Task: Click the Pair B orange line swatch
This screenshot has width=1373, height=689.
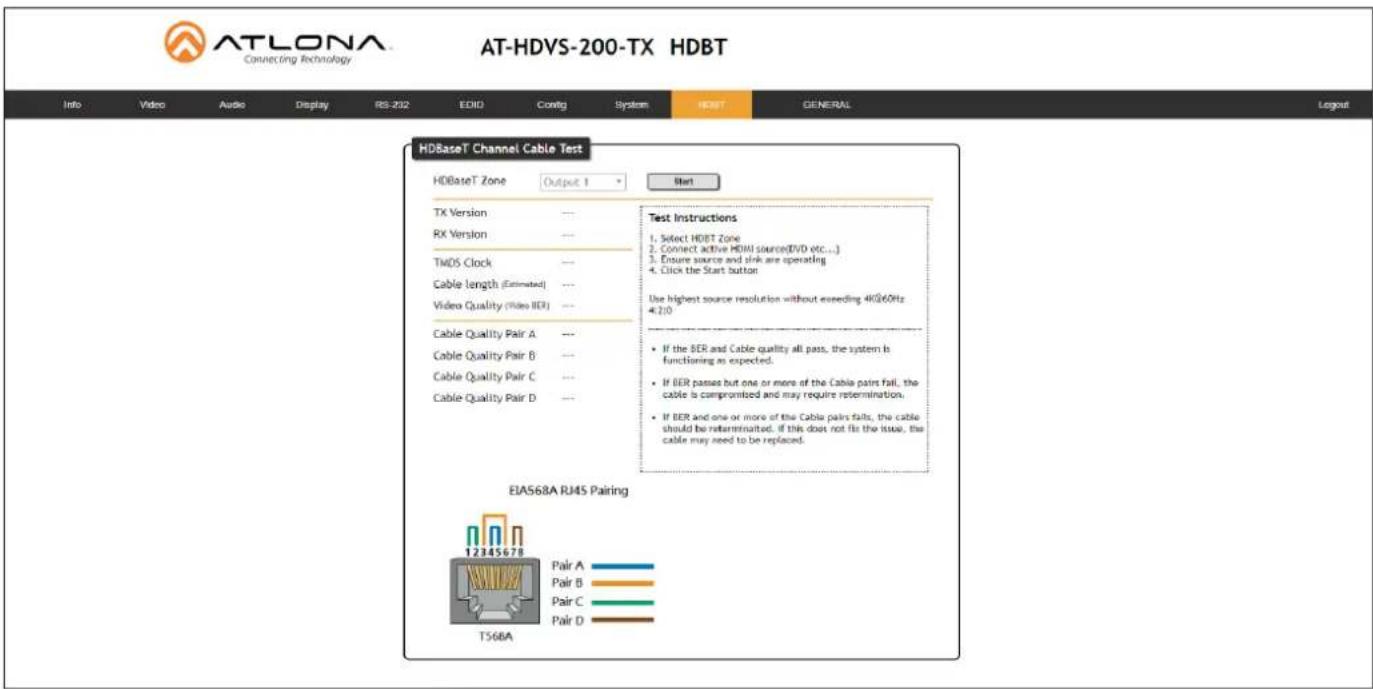Action: tap(622, 583)
